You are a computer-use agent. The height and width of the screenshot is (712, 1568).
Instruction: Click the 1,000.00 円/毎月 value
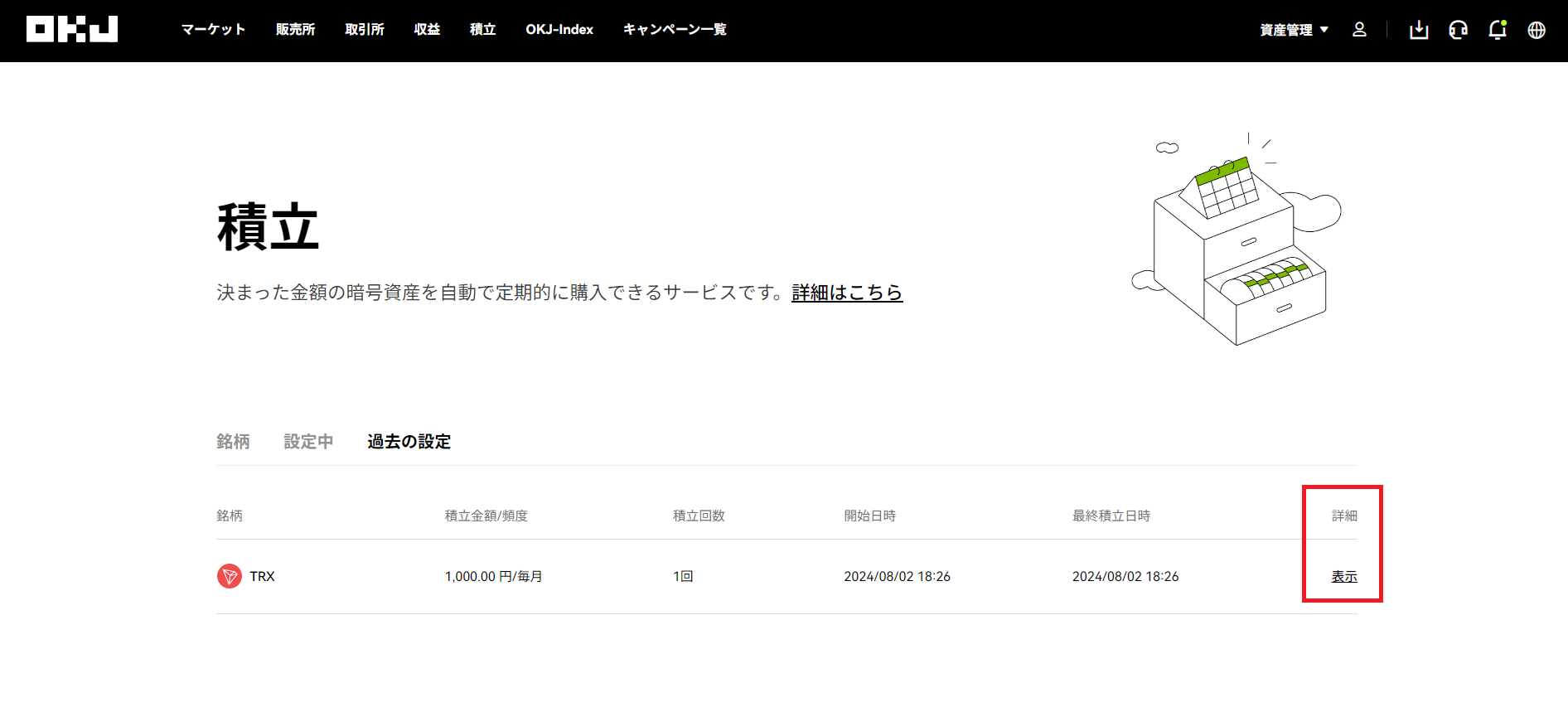point(493,576)
